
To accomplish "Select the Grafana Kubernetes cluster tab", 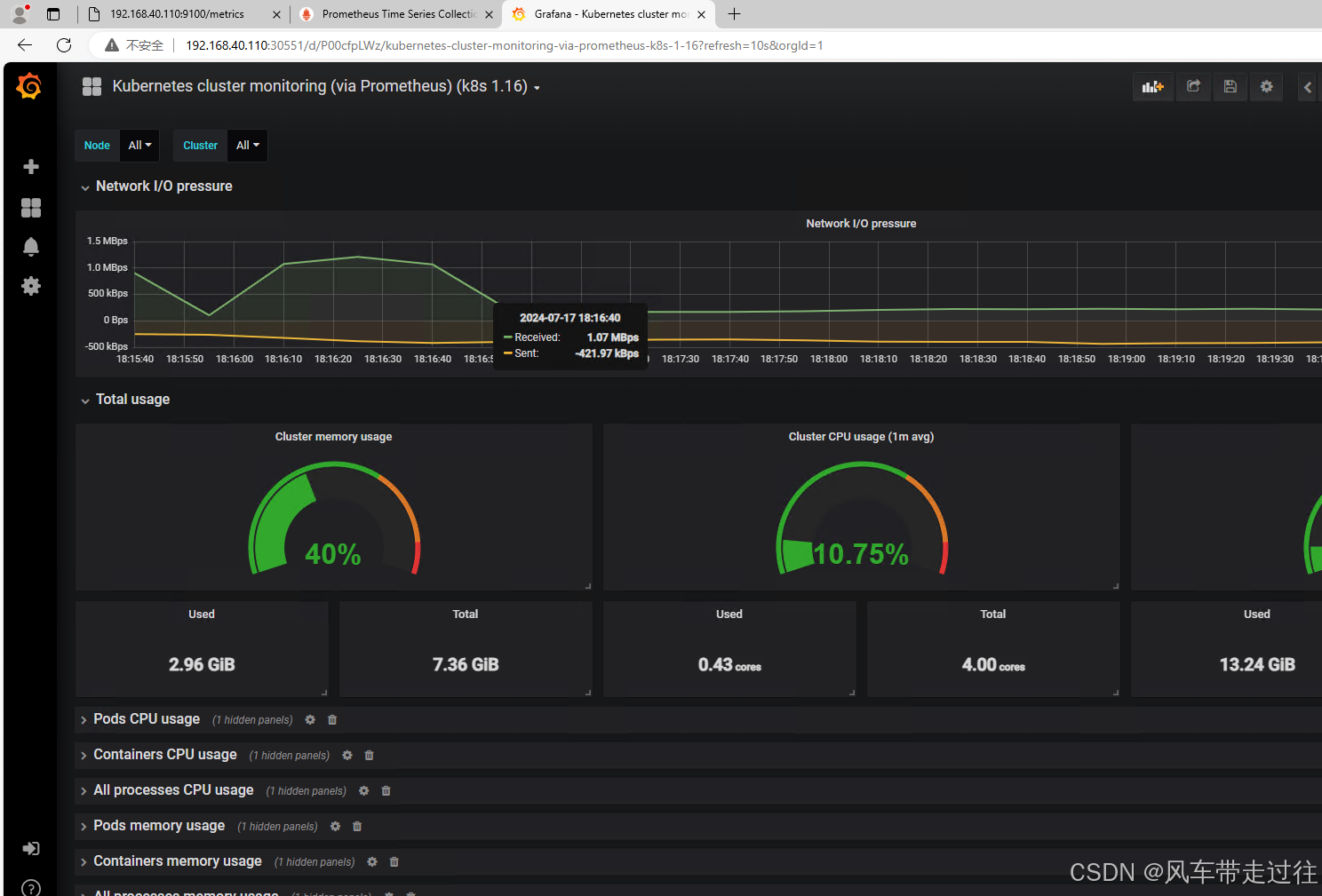I will [x=611, y=14].
